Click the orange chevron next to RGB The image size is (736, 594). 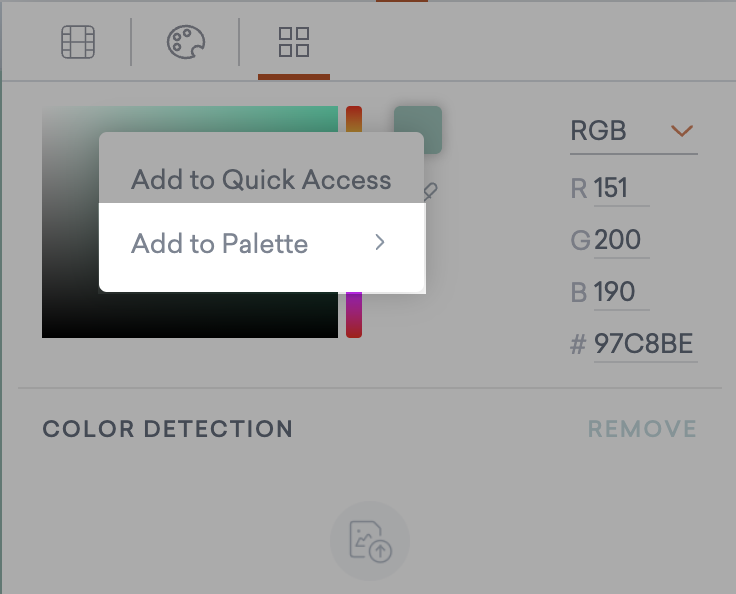[682, 131]
